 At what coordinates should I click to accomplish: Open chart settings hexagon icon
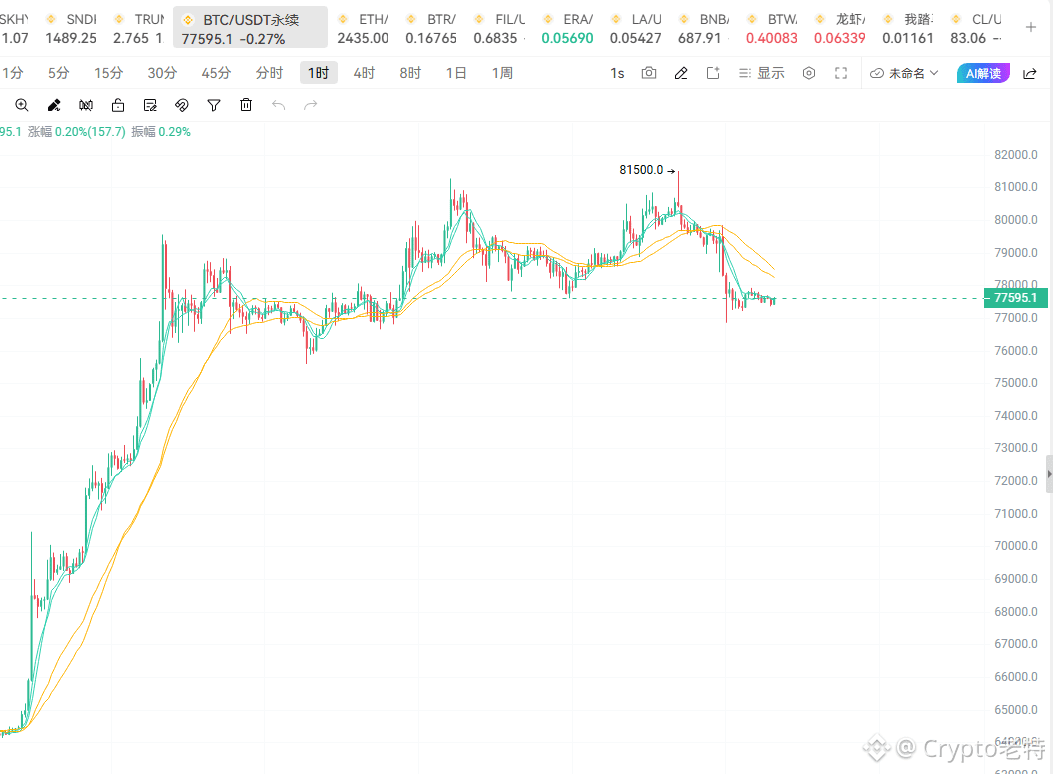809,73
